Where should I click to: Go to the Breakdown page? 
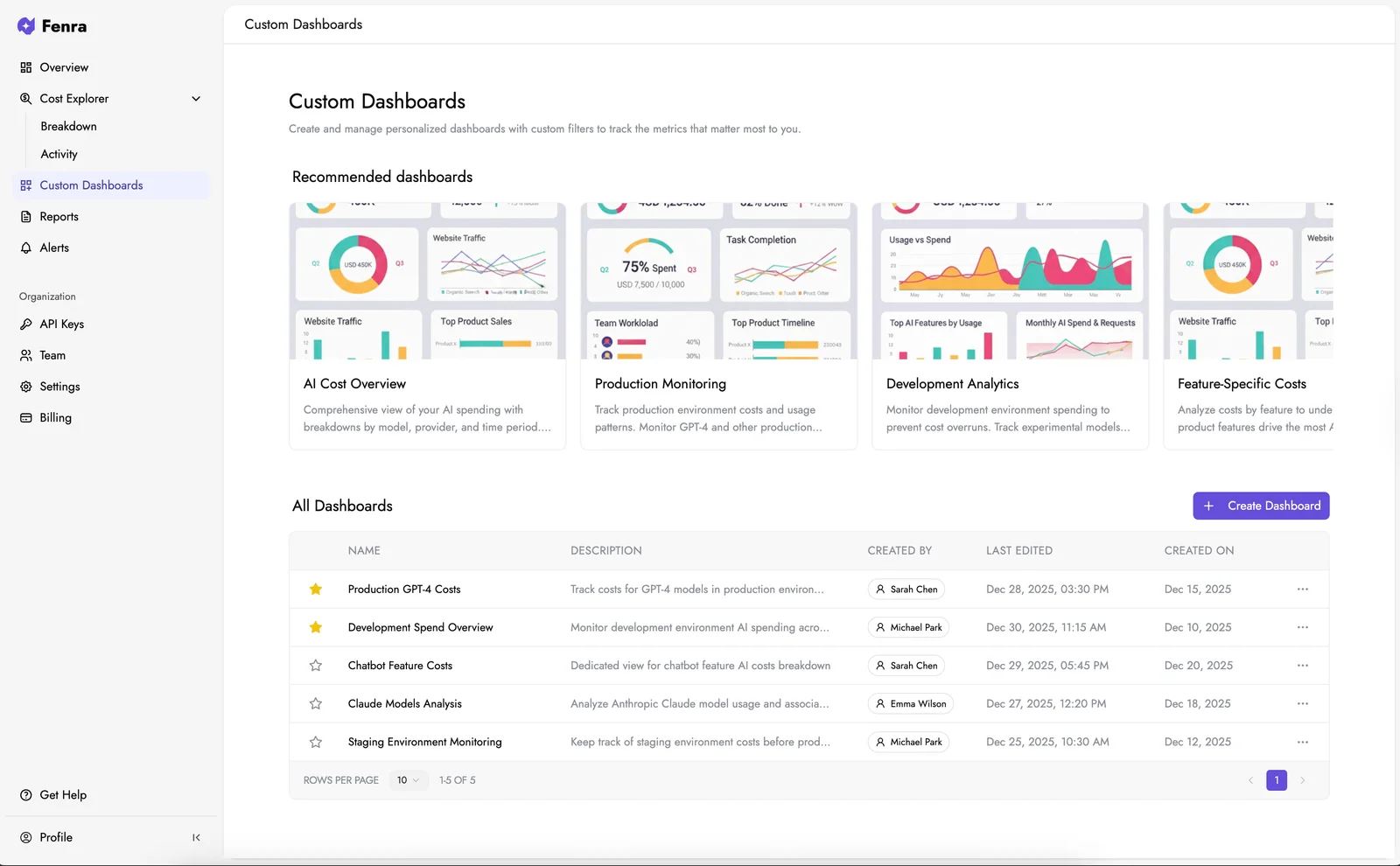(x=68, y=126)
